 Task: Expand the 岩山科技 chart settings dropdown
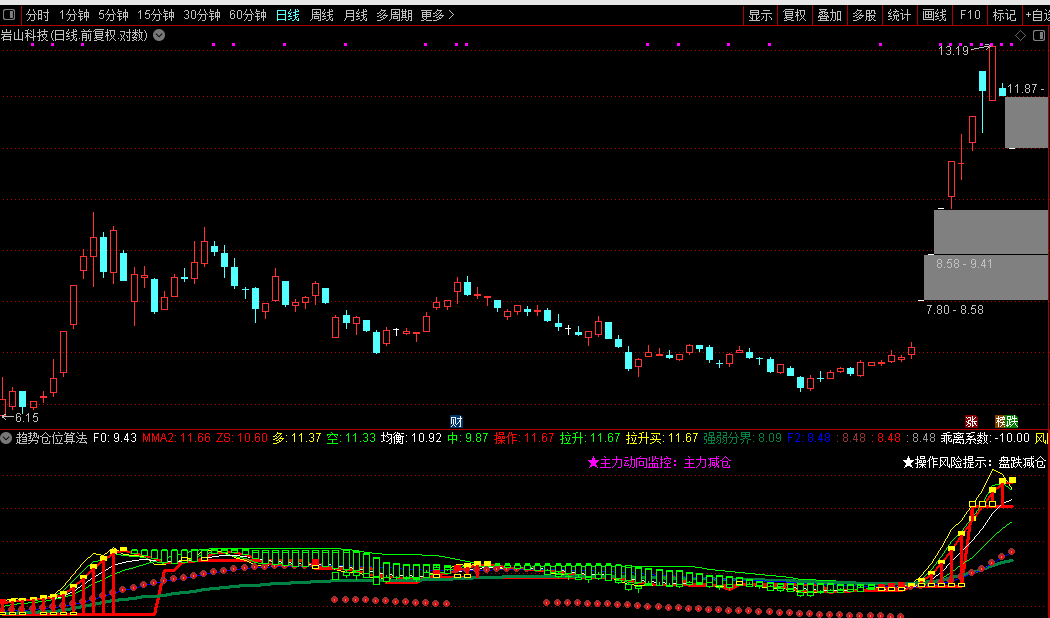pyautogui.click(x=159, y=35)
